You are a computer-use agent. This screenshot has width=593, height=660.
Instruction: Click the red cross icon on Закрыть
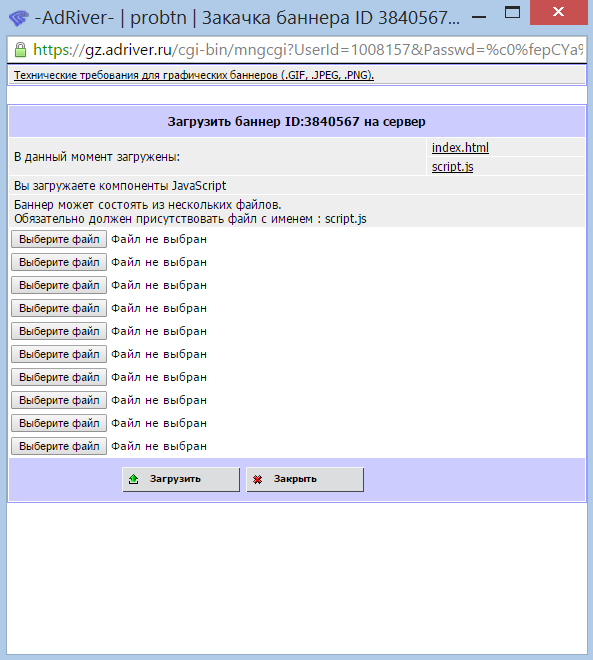(x=258, y=479)
